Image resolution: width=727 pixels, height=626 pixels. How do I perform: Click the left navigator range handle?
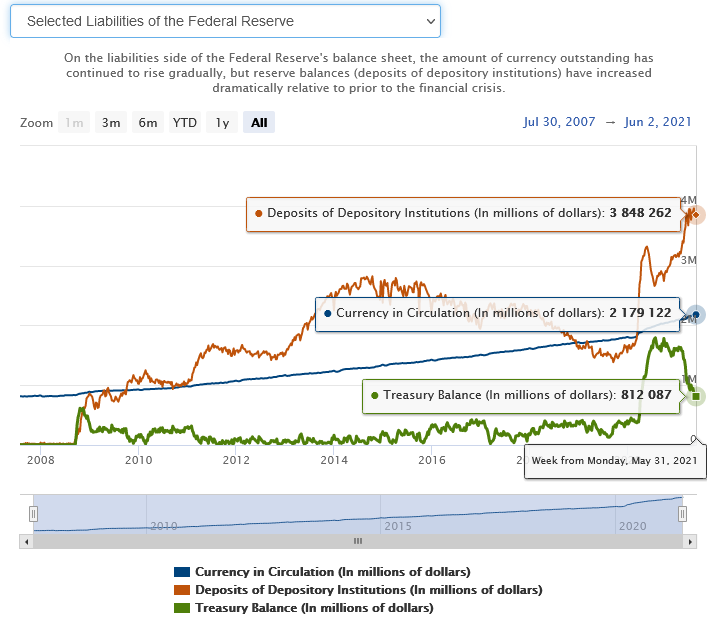click(x=33, y=514)
